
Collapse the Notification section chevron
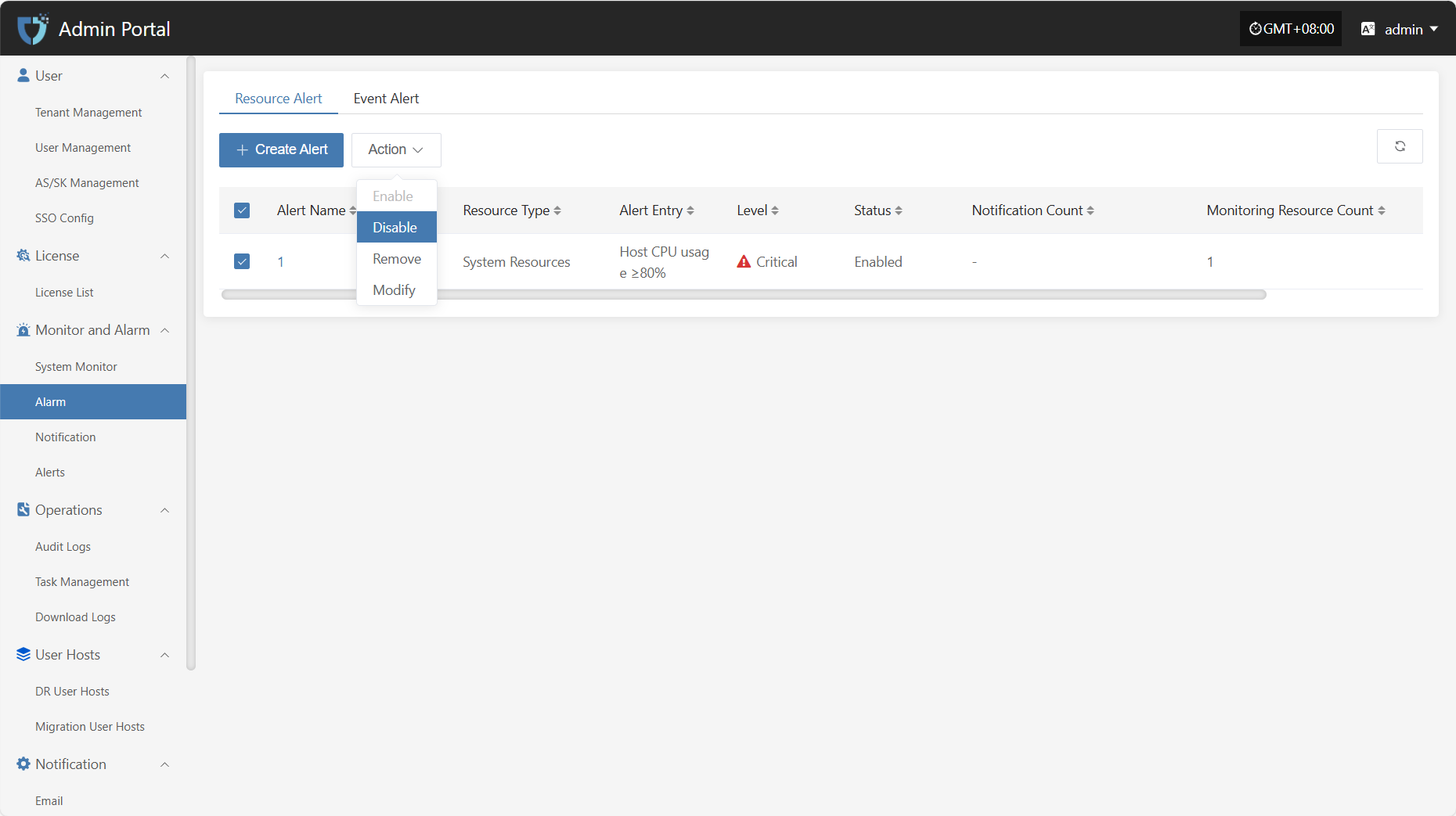(x=164, y=764)
